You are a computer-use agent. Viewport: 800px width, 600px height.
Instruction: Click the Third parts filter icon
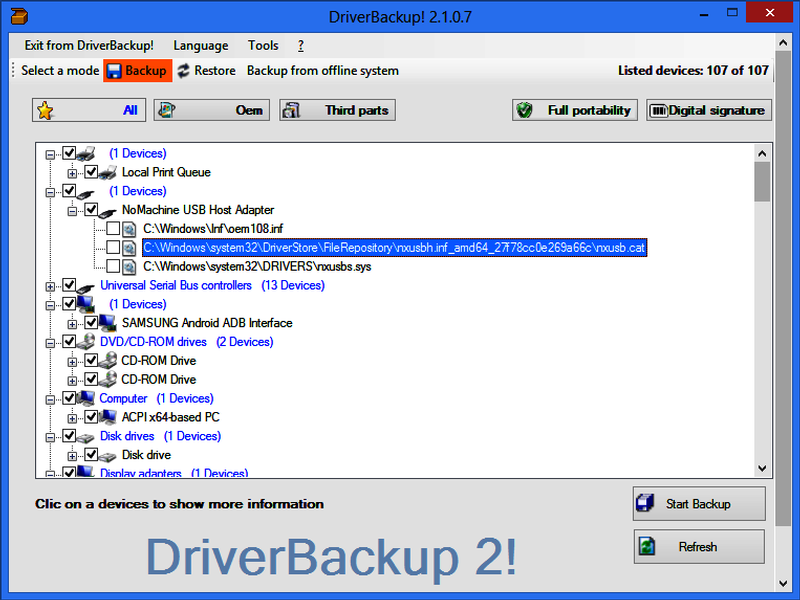(291, 110)
